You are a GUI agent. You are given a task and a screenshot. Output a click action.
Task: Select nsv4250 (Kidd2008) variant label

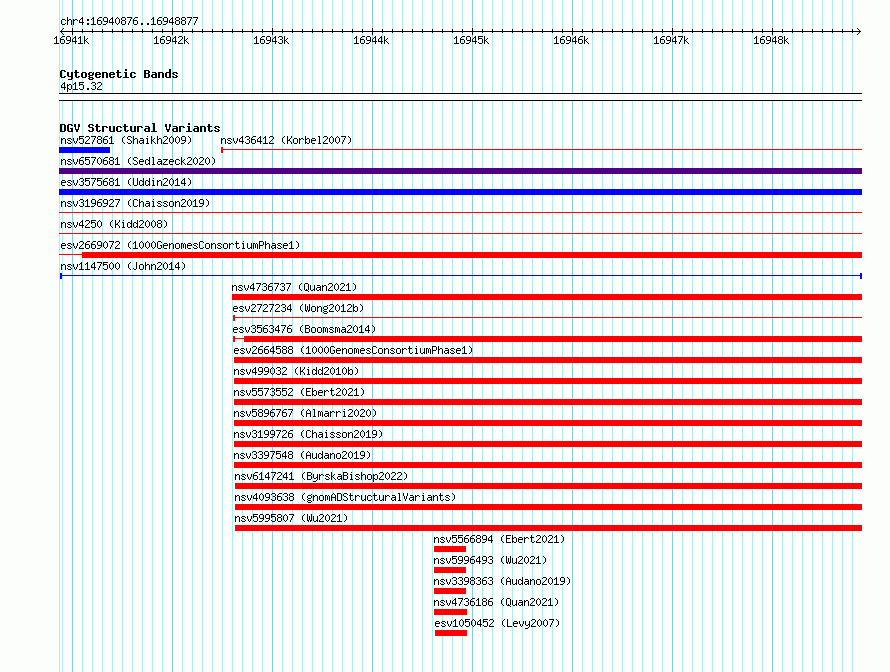pos(114,224)
